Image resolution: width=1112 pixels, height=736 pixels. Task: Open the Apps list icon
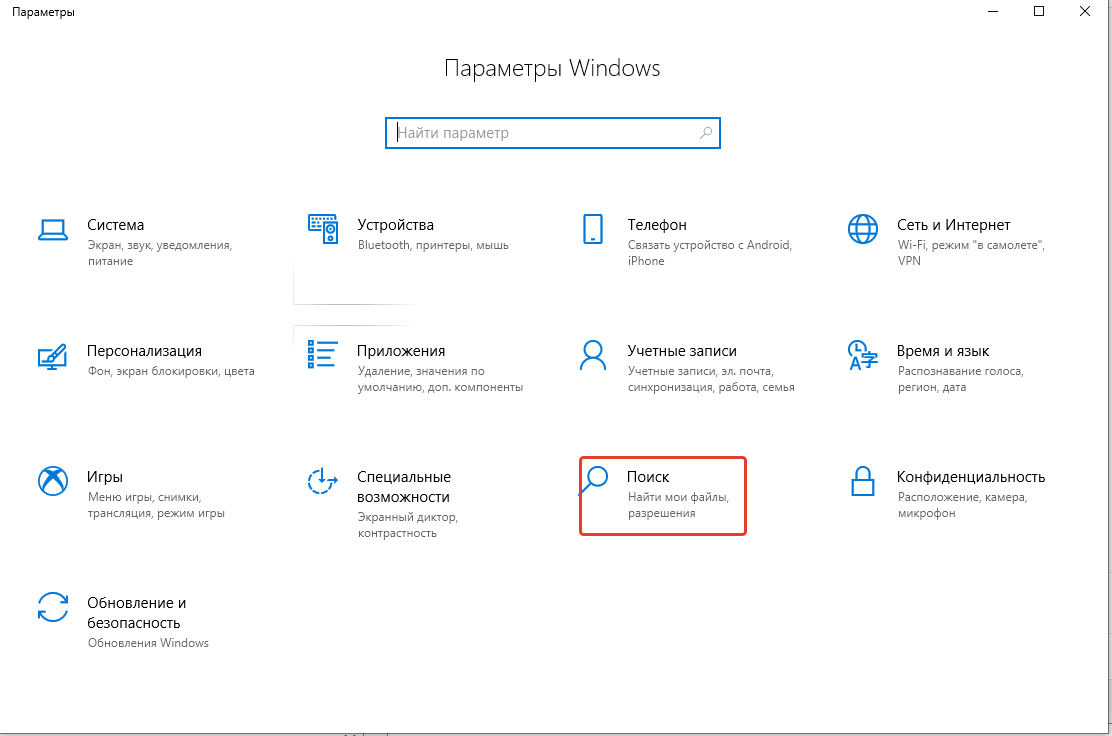click(x=323, y=355)
